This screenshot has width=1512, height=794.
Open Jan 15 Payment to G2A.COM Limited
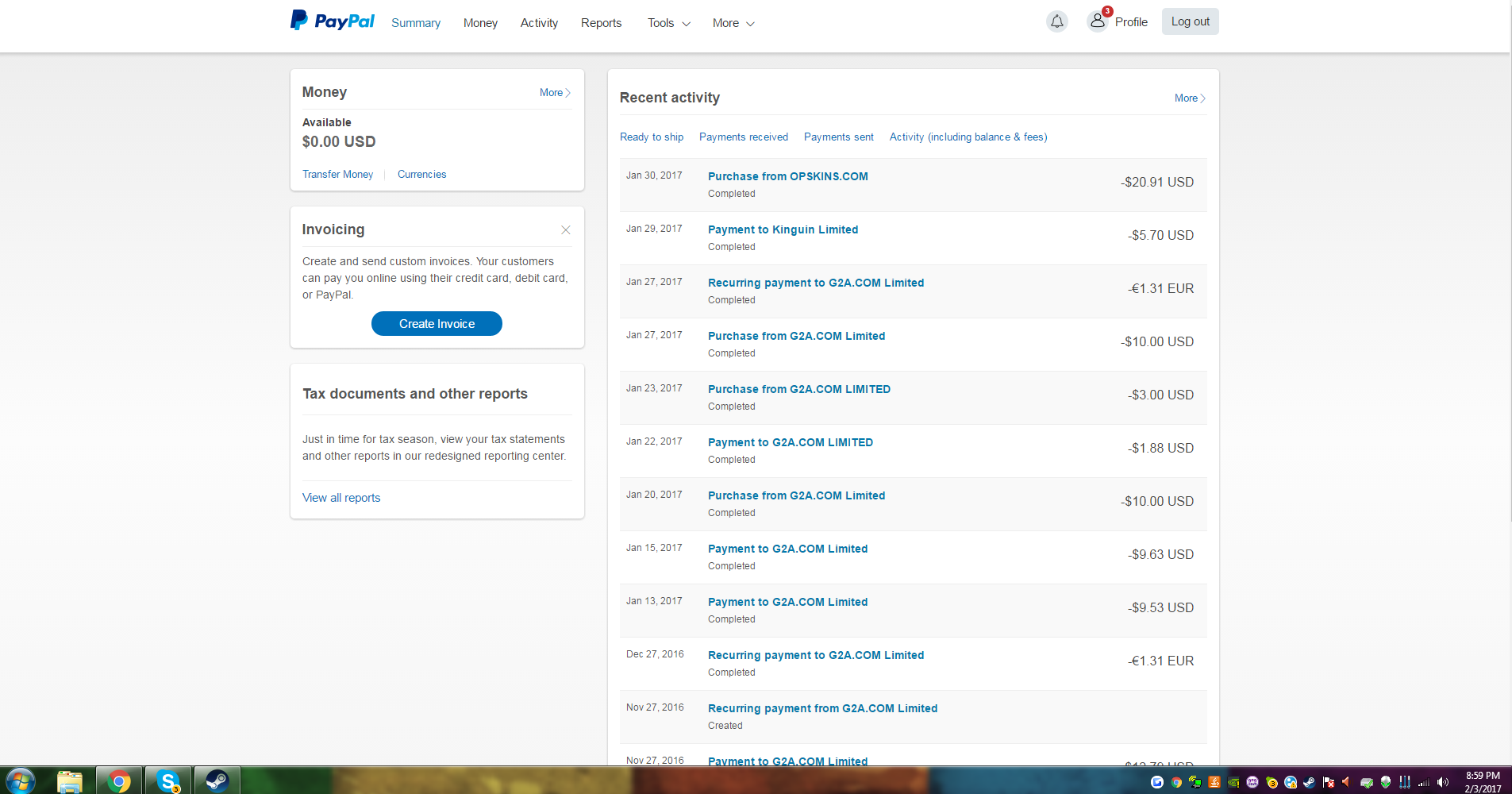coord(787,549)
